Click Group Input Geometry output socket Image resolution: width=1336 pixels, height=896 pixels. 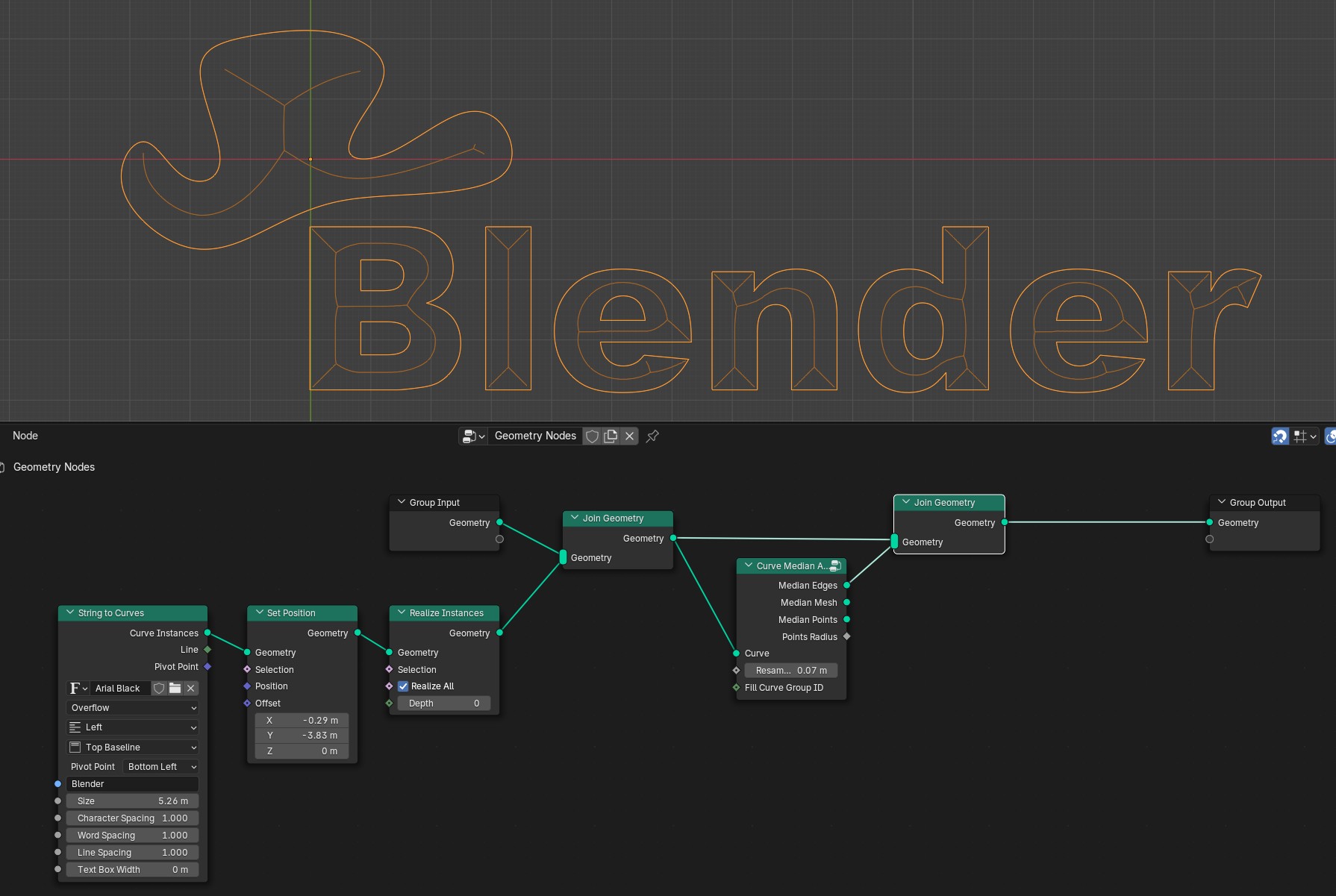[499, 522]
